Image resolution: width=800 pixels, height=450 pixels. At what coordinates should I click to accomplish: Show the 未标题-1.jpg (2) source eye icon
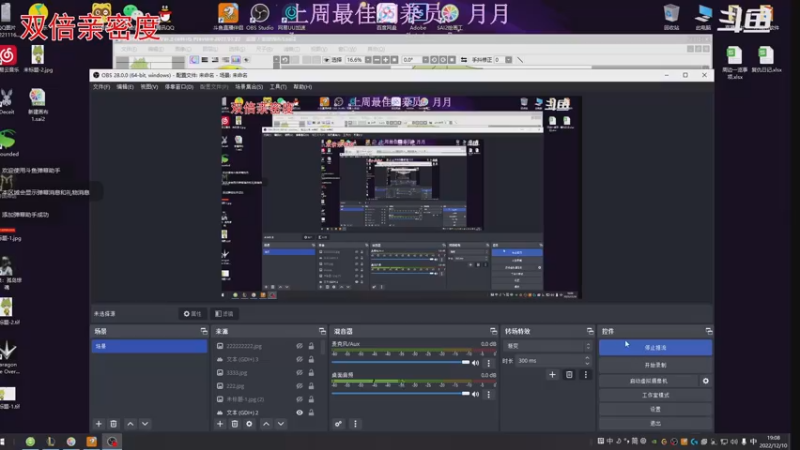(299, 399)
